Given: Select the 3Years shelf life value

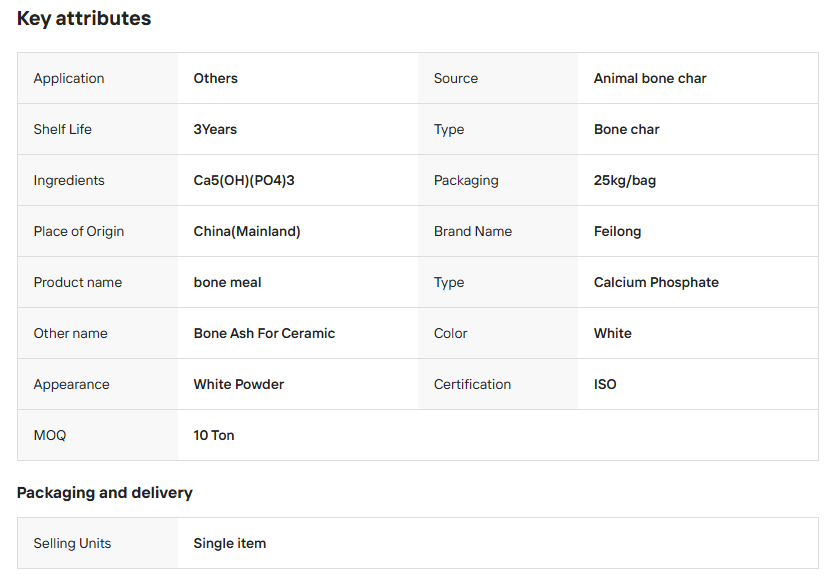Looking at the screenshot, I should pyautogui.click(x=215, y=129).
